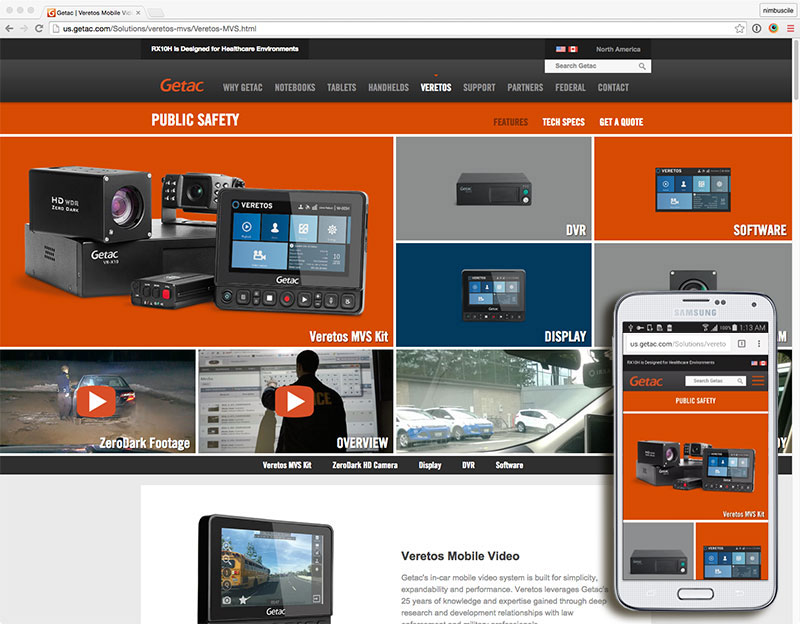Click the search magnifier icon in the desktop site header
Viewport: 800px width, 624px height.
(642, 66)
